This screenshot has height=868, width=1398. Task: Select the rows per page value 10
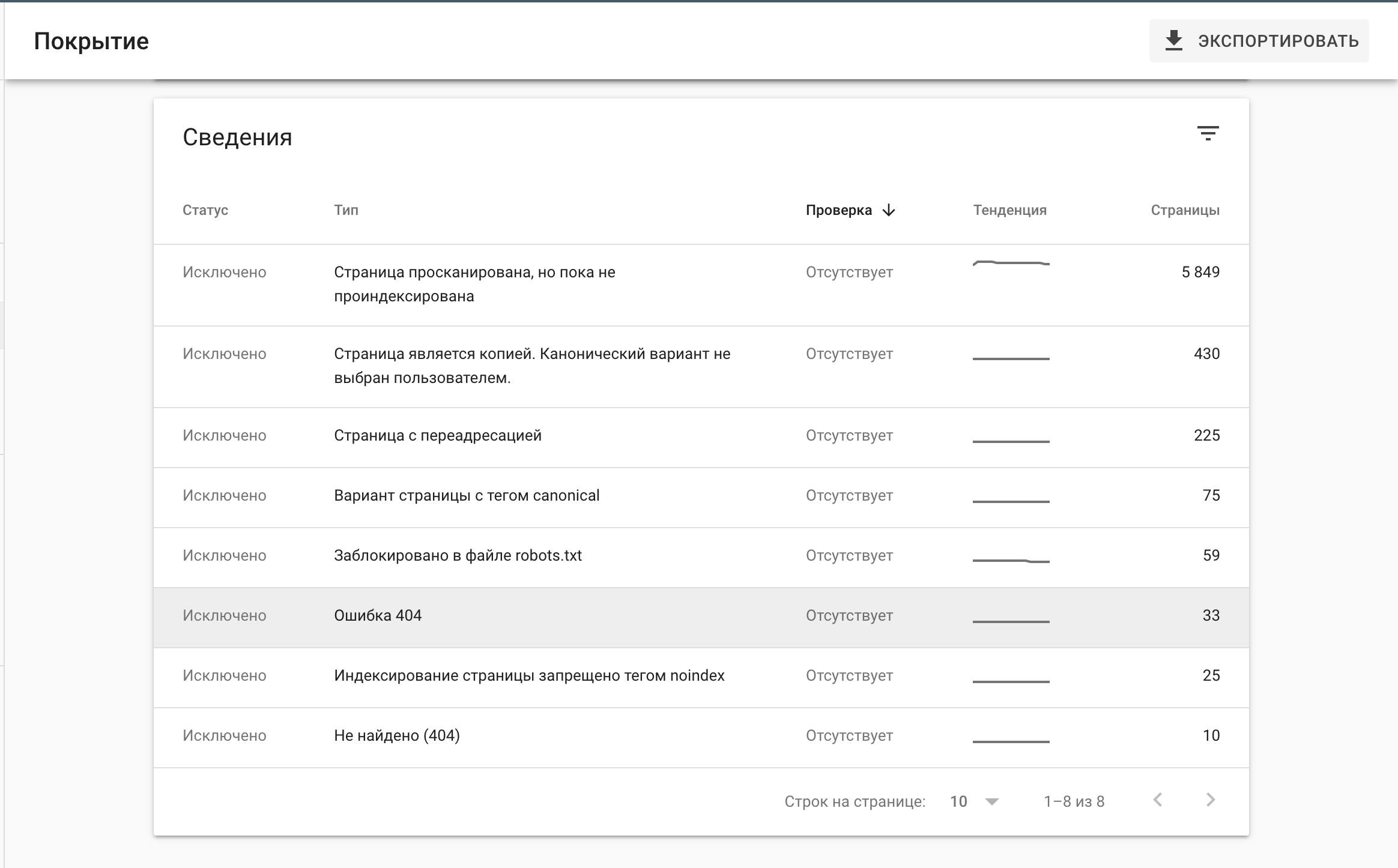coord(958,801)
